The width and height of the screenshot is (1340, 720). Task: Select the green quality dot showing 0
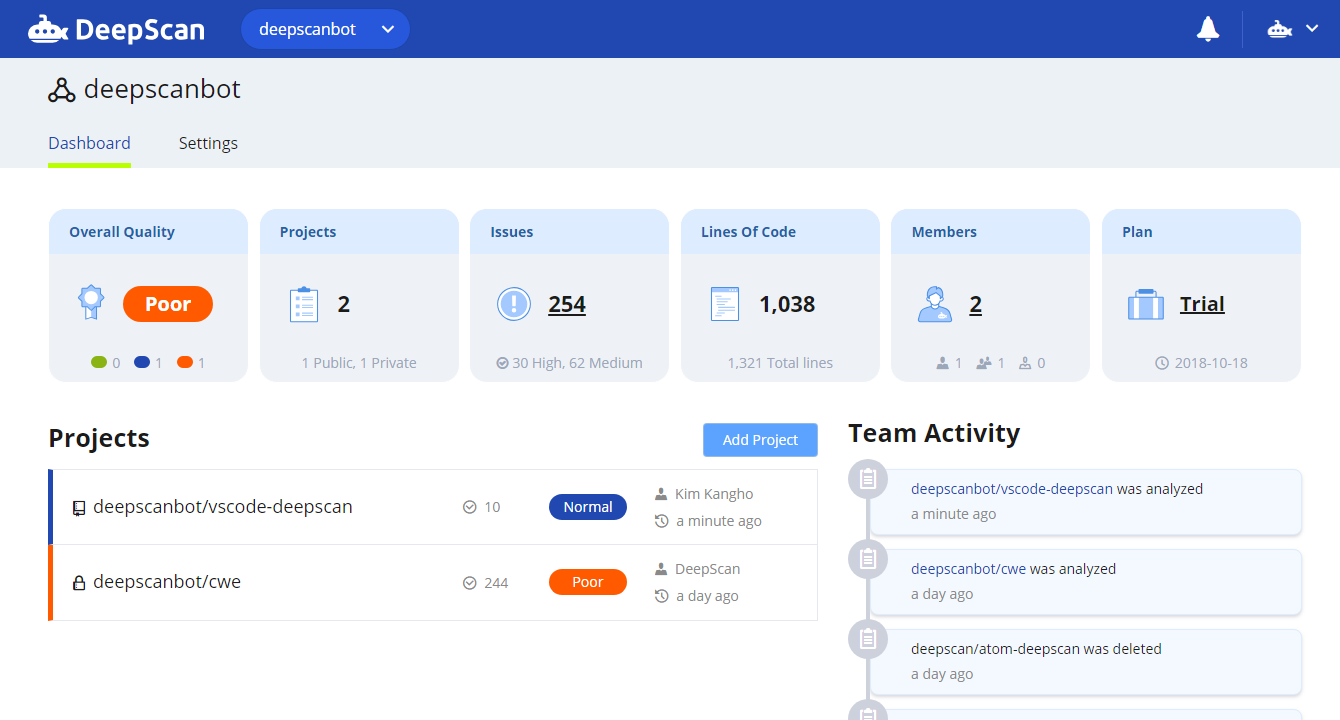98,363
